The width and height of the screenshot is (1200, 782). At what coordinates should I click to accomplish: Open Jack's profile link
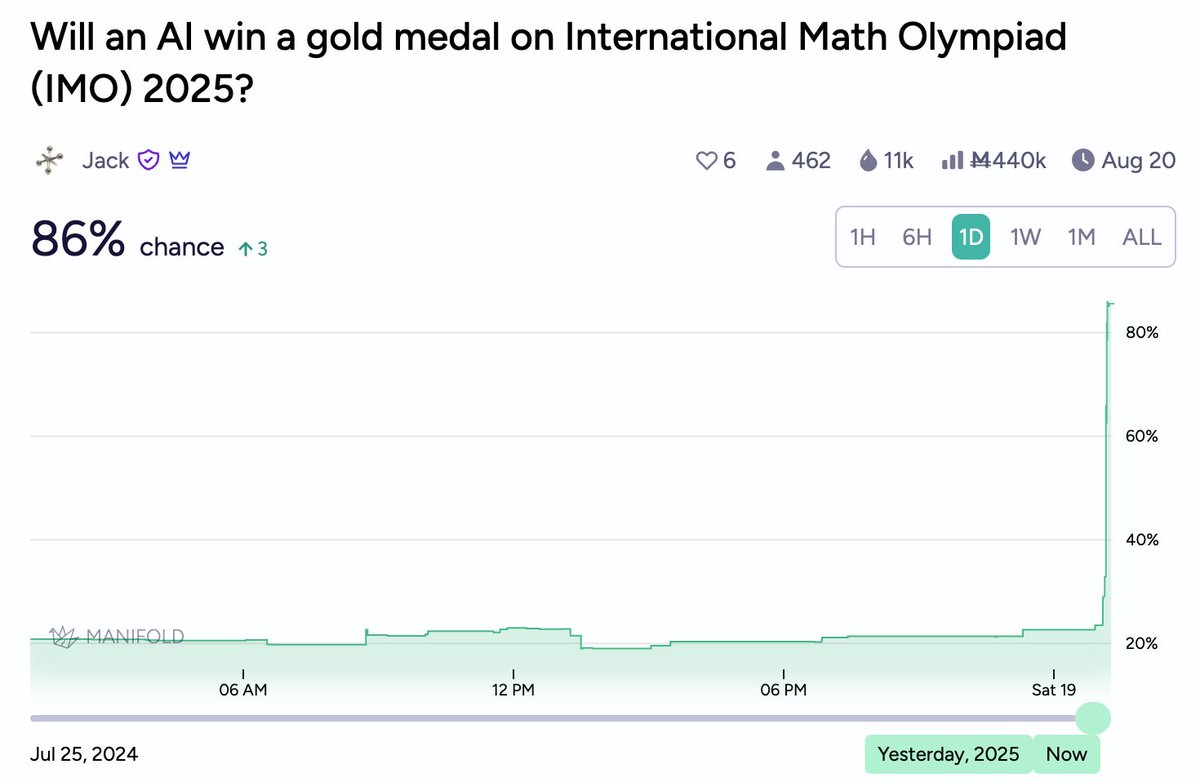click(x=105, y=160)
